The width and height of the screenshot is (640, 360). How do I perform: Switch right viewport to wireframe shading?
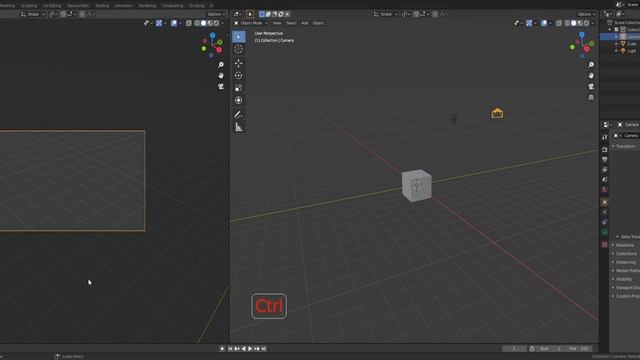click(567, 23)
